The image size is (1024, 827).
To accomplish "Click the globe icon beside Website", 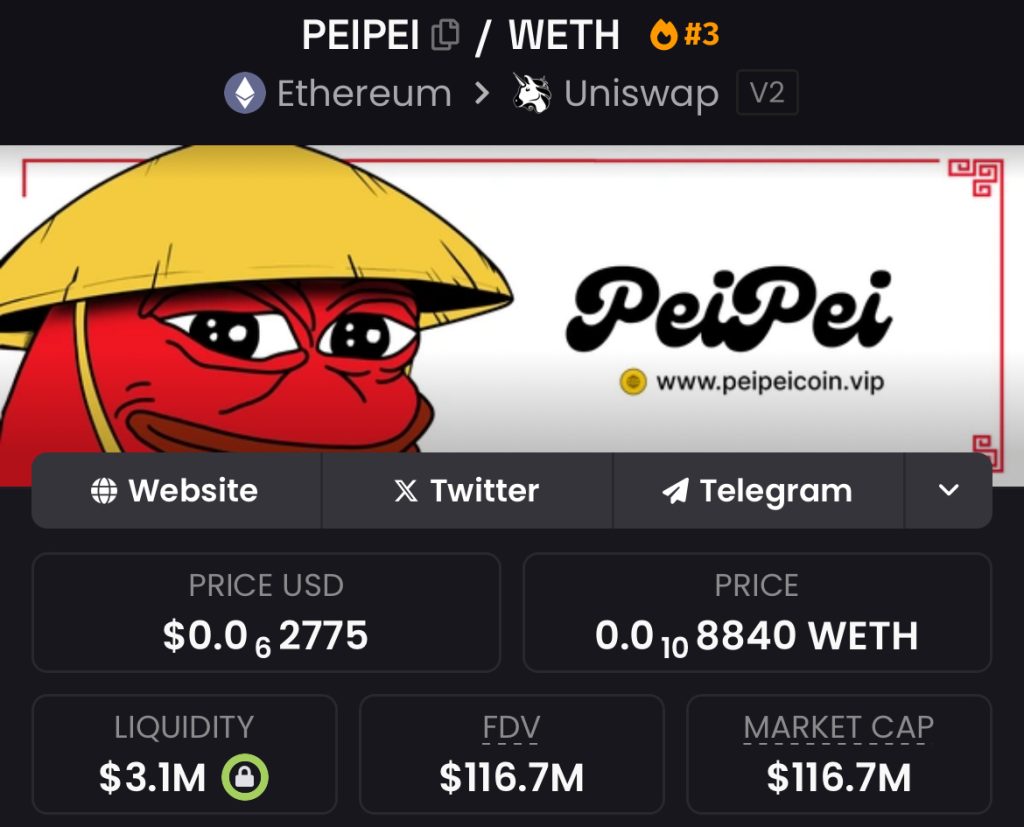I will click(x=104, y=491).
